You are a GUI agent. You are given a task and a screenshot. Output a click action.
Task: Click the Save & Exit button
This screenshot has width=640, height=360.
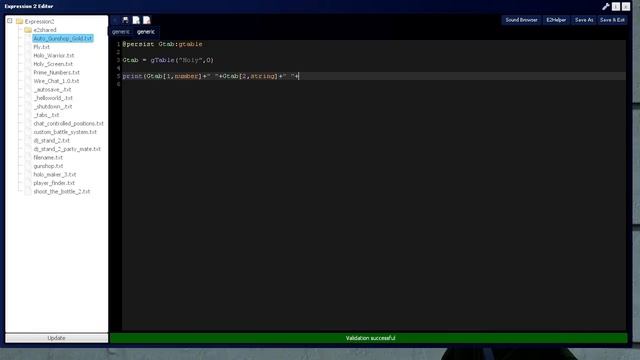pyautogui.click(x=612, y=20)
